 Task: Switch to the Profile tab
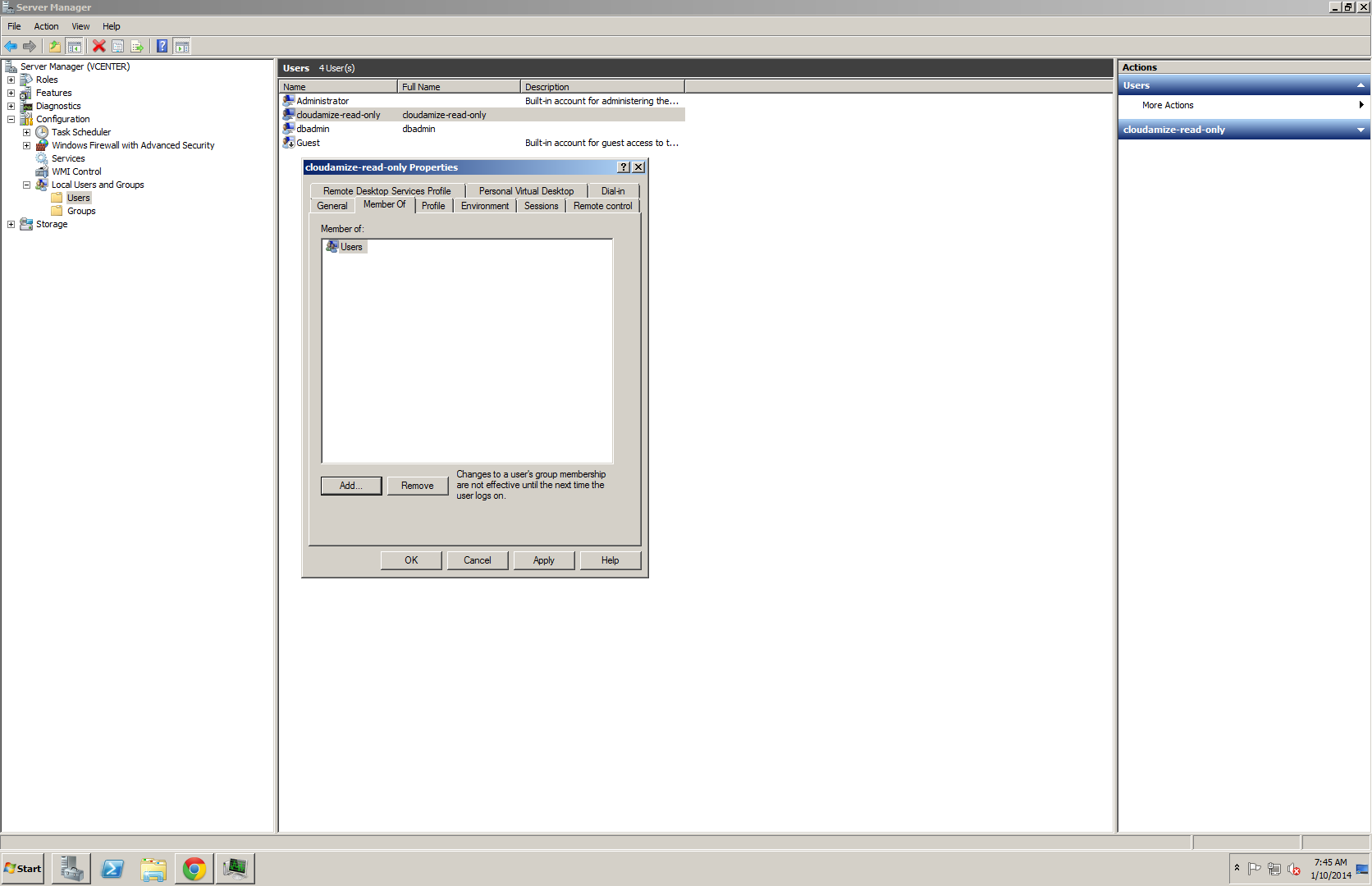[x=433, y=205]
